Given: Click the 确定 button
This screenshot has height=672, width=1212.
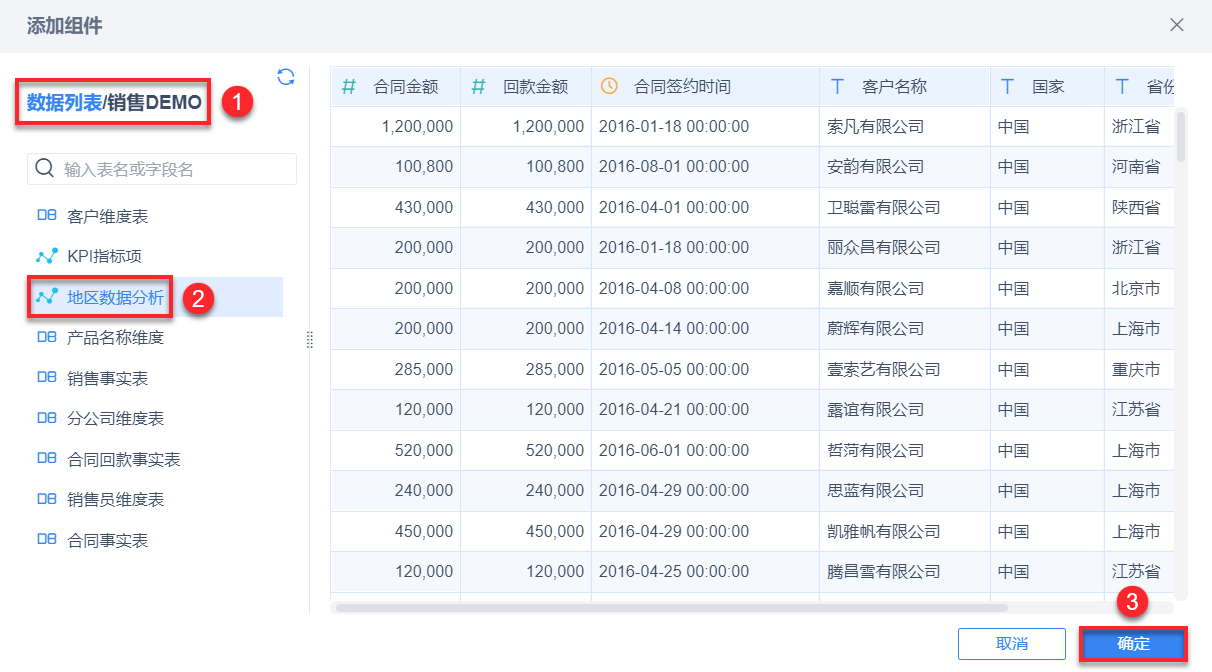Looking at the screenshot, I should (1133, 644).
